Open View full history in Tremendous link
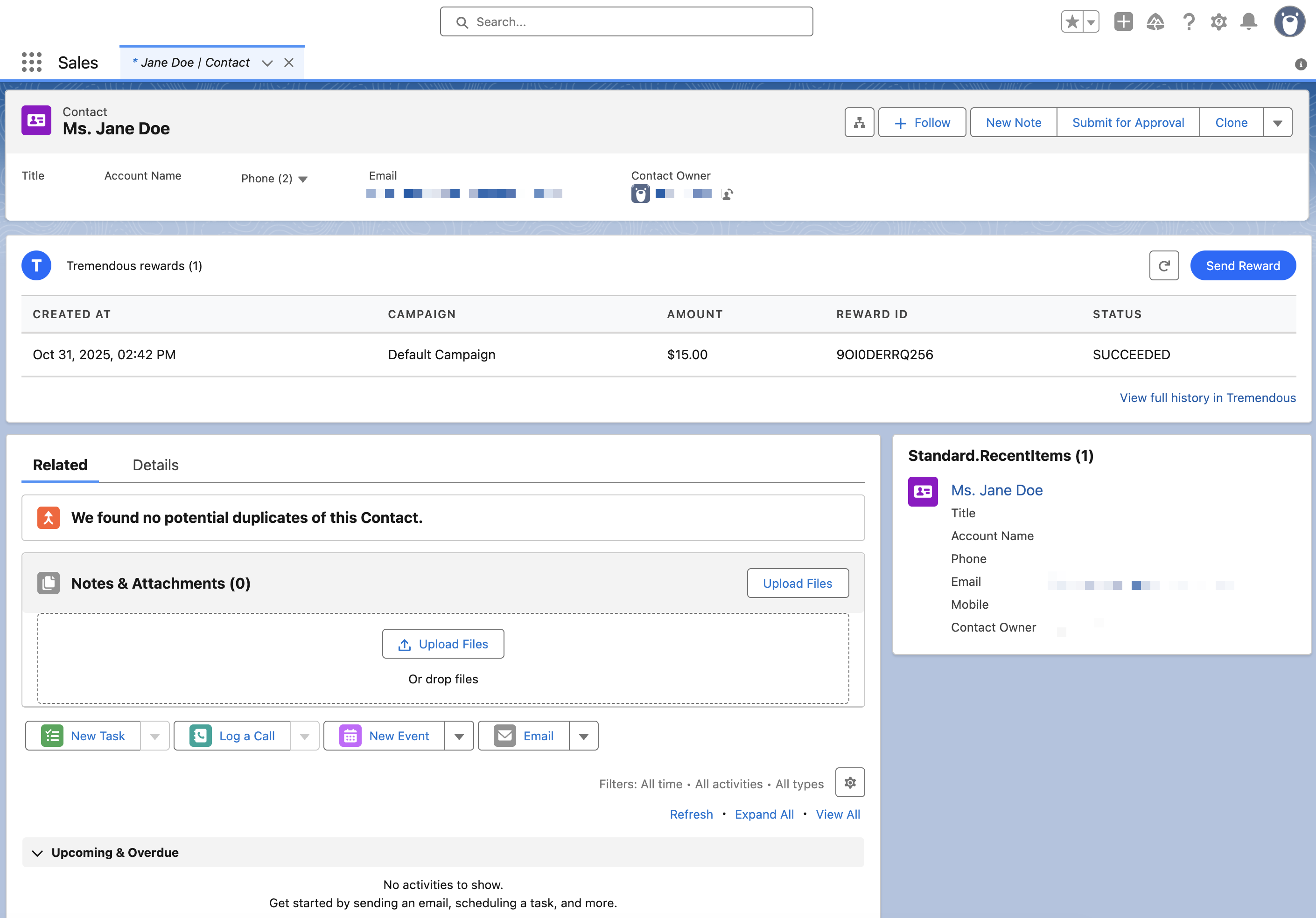This screenshot has width=1316, height=918. click(x=1207, y=398)
